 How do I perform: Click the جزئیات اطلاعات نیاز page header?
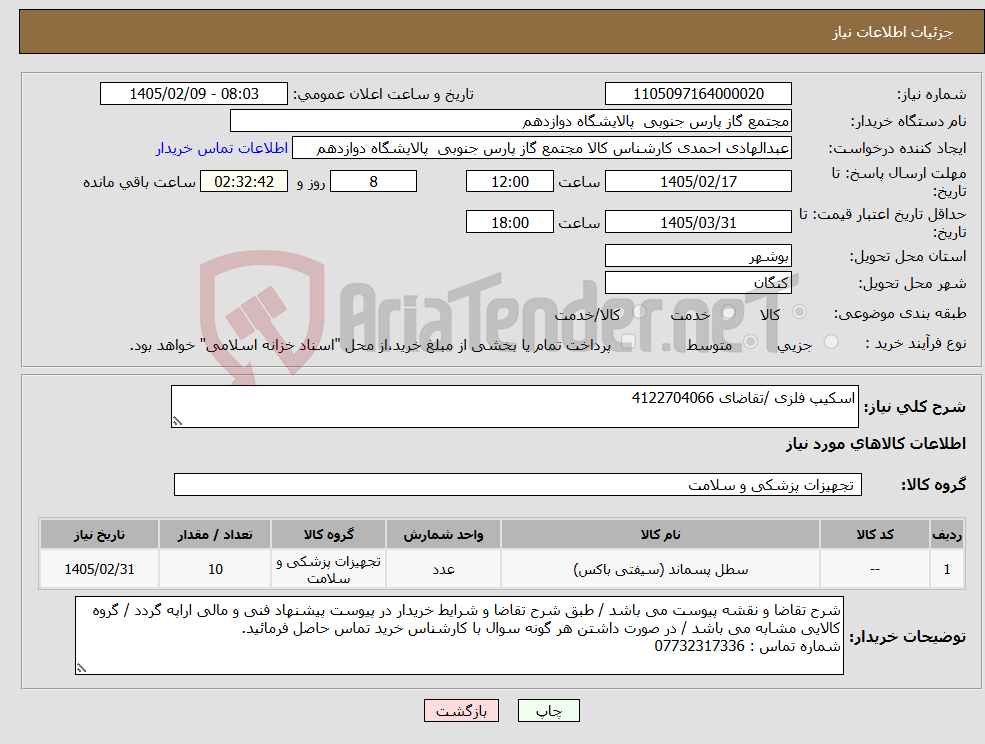893,32
